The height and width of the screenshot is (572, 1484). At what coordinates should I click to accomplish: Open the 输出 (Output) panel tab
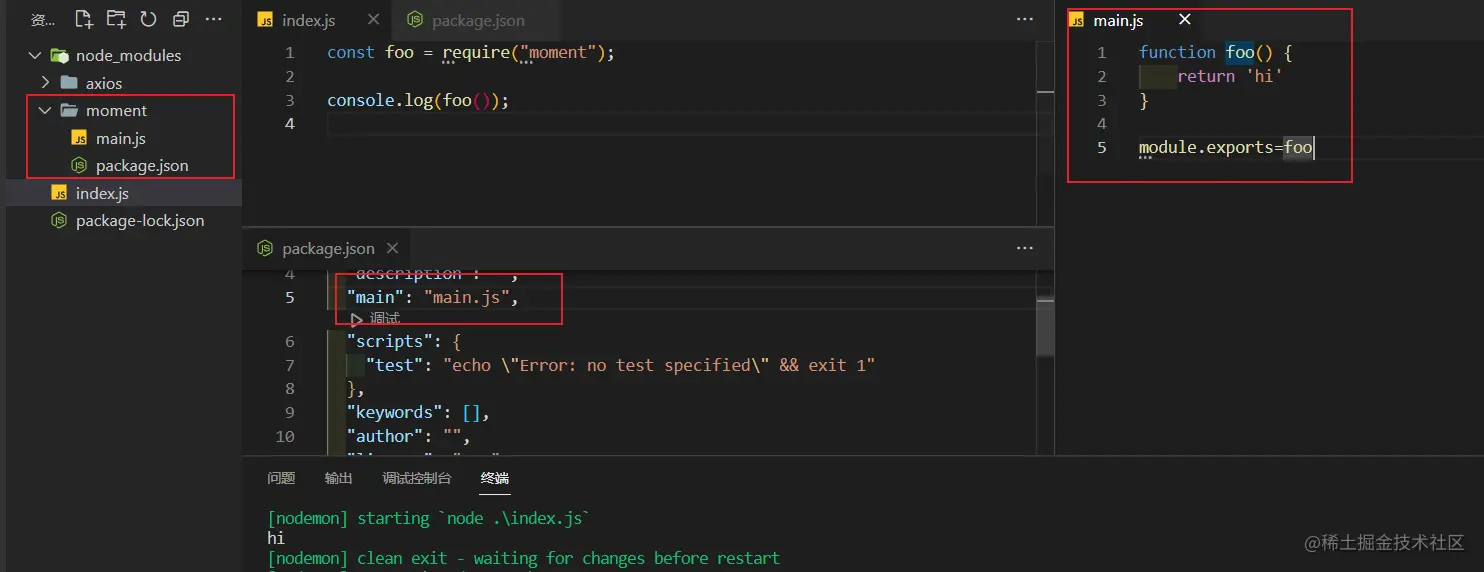pyautogui.click(x=338, y=479)
